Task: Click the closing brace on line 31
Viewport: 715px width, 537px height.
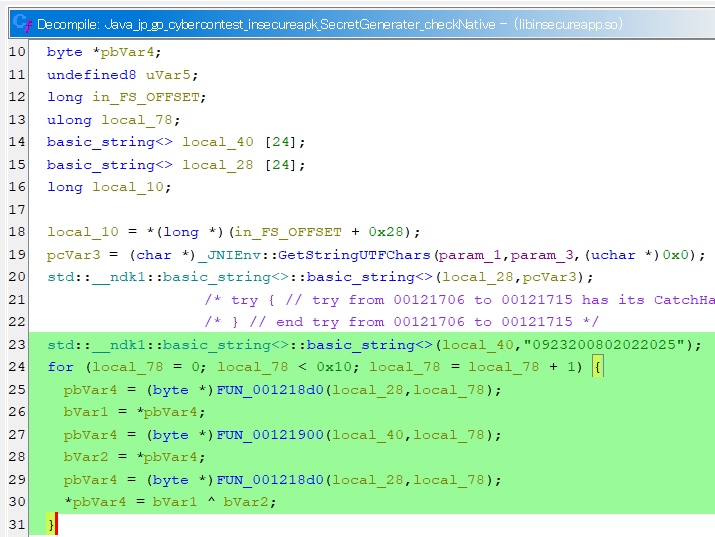Action: [51, 525]
